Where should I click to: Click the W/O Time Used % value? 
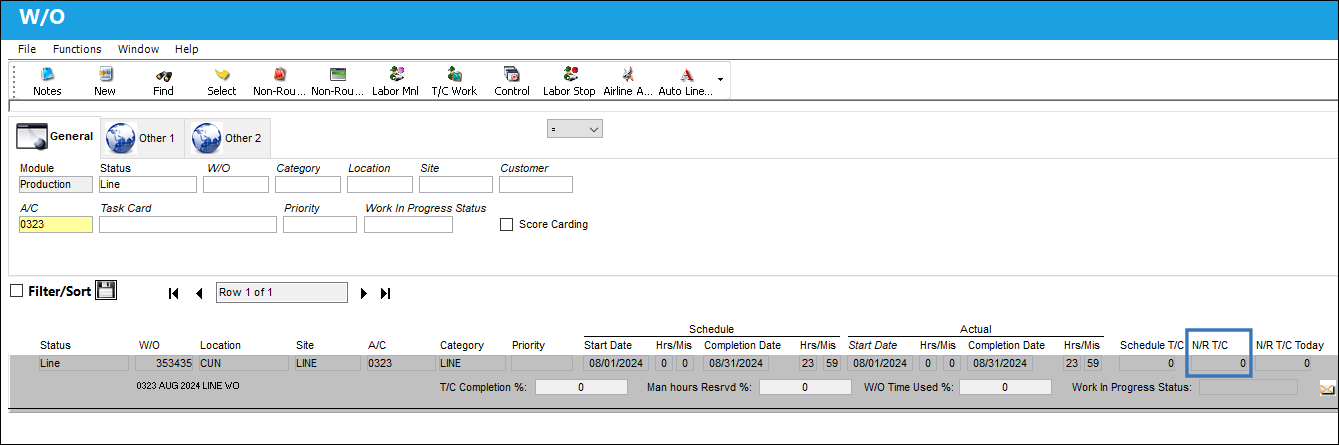tap(1005, 387)
